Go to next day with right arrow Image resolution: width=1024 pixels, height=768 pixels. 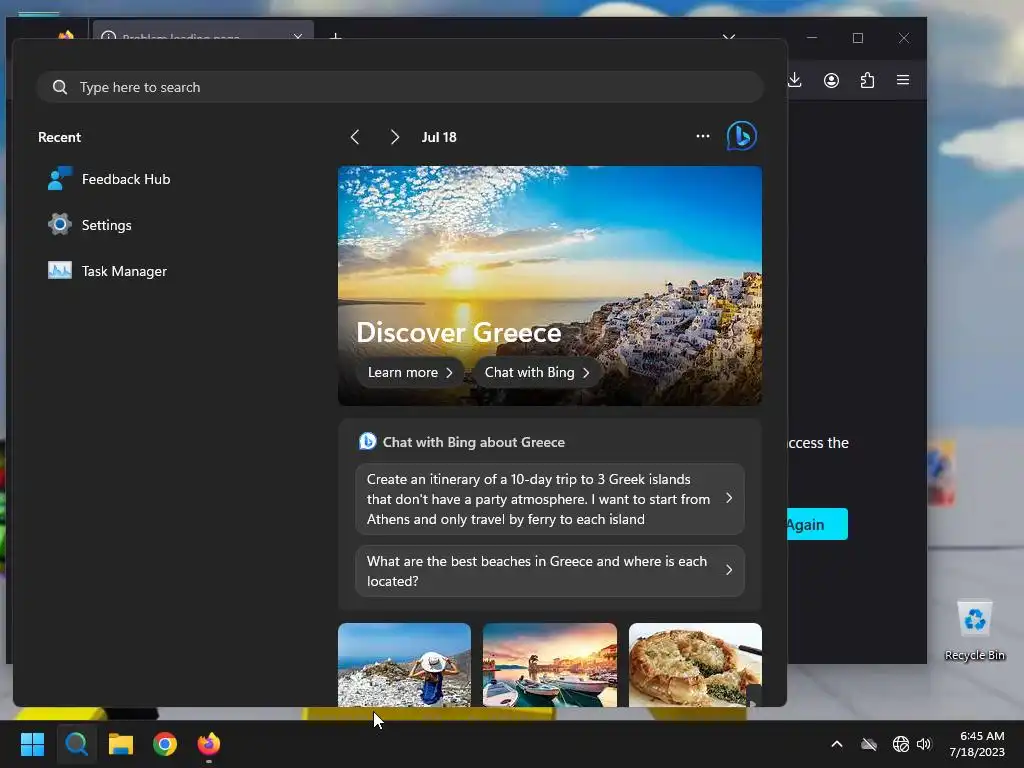click(394, 137)
